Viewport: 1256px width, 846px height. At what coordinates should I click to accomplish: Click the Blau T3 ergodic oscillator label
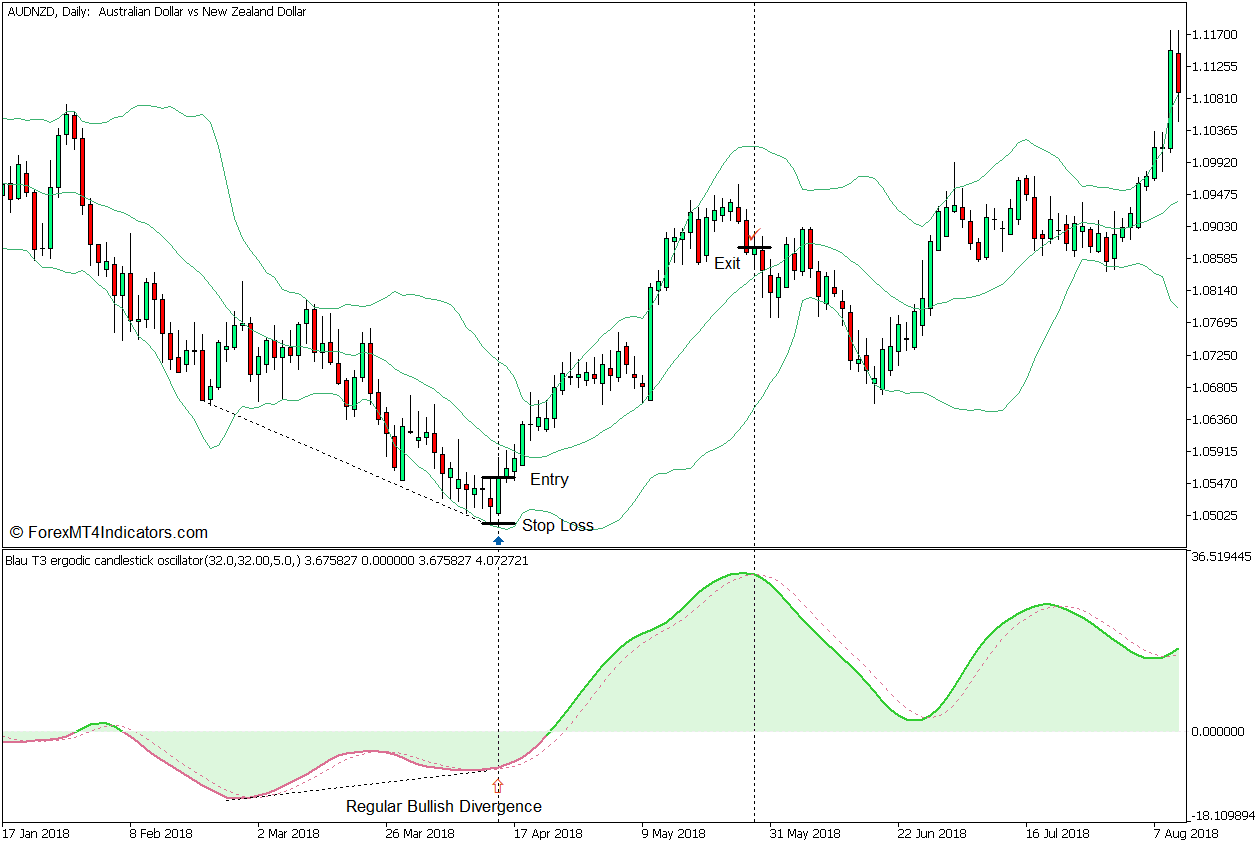coord(267,561)
